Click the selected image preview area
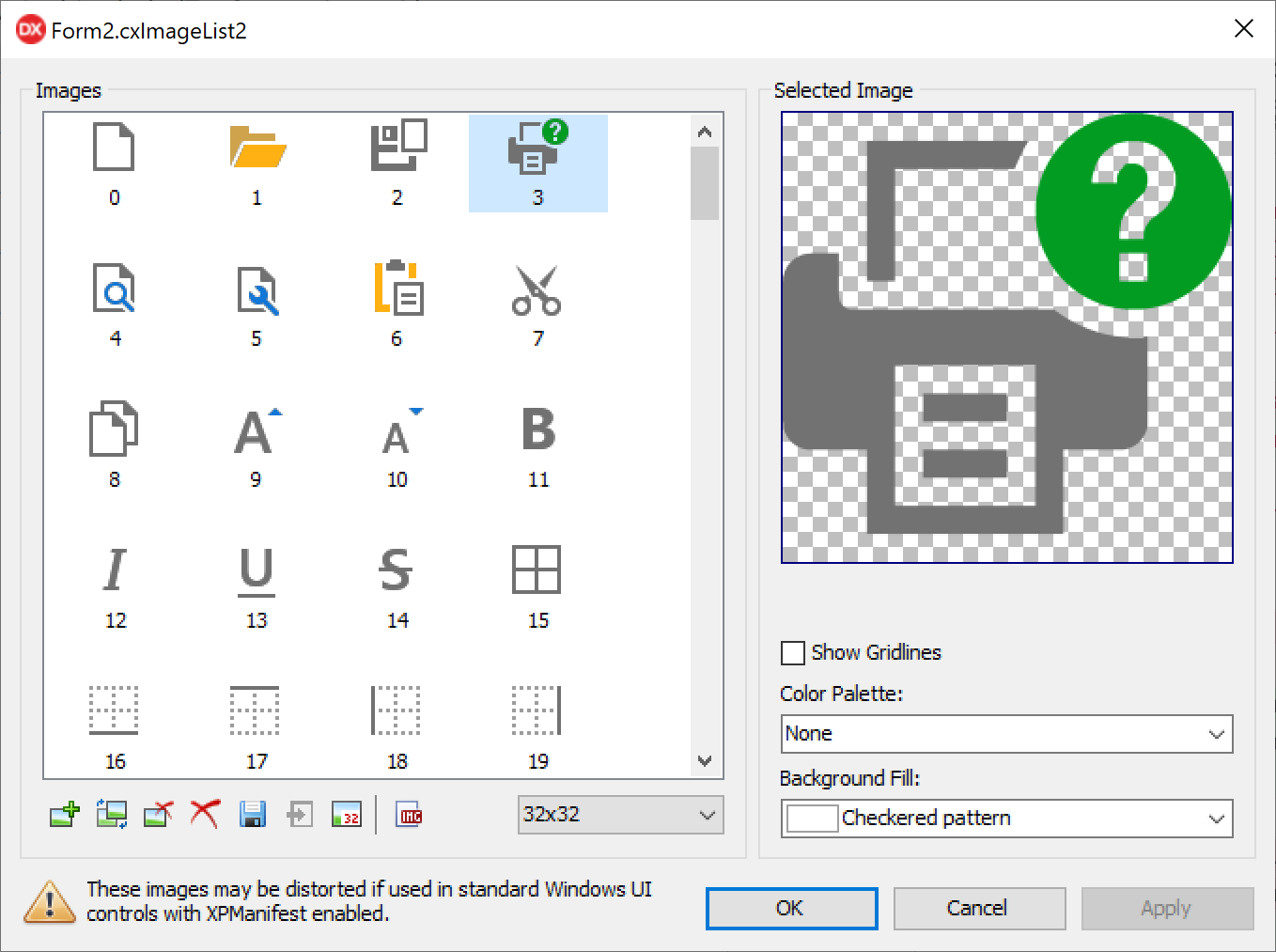Viewport: 1276px width, 952px height. pyautogui.click(x=1006, y=337)
